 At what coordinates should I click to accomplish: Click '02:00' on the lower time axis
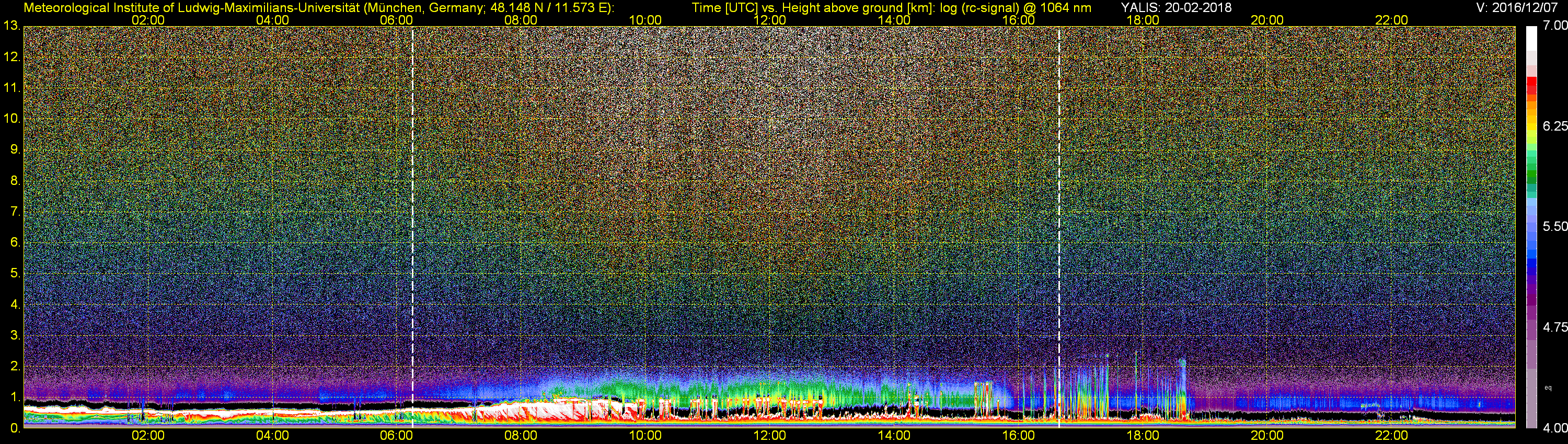tap(148, 436)
